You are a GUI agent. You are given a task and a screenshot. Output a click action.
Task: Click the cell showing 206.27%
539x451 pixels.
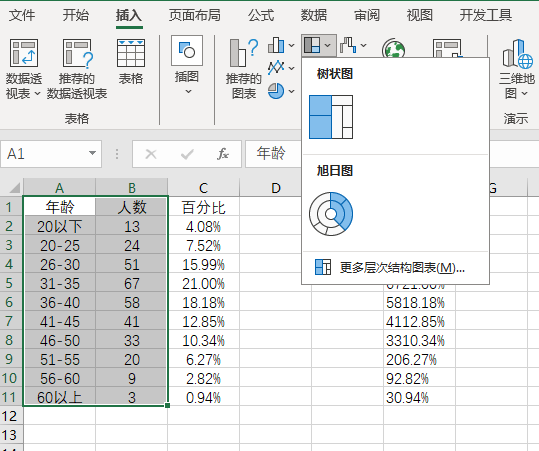click(x=419, y=360)
